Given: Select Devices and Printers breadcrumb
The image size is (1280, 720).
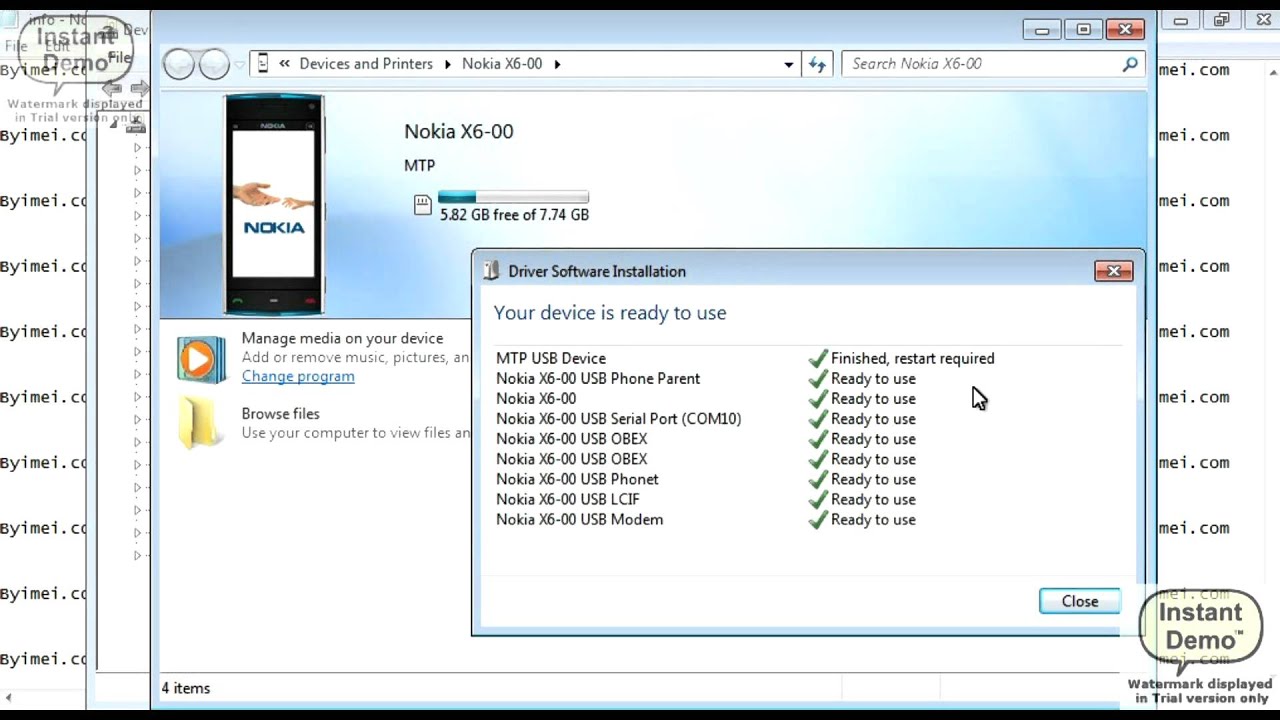Looking at the screenshot, I should 366,64.
